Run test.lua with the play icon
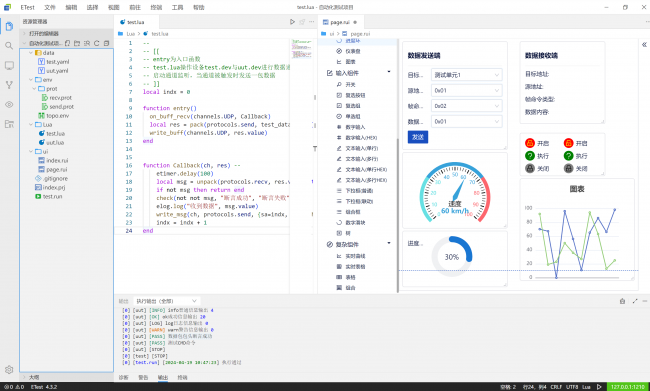 [x=292, y=22]
